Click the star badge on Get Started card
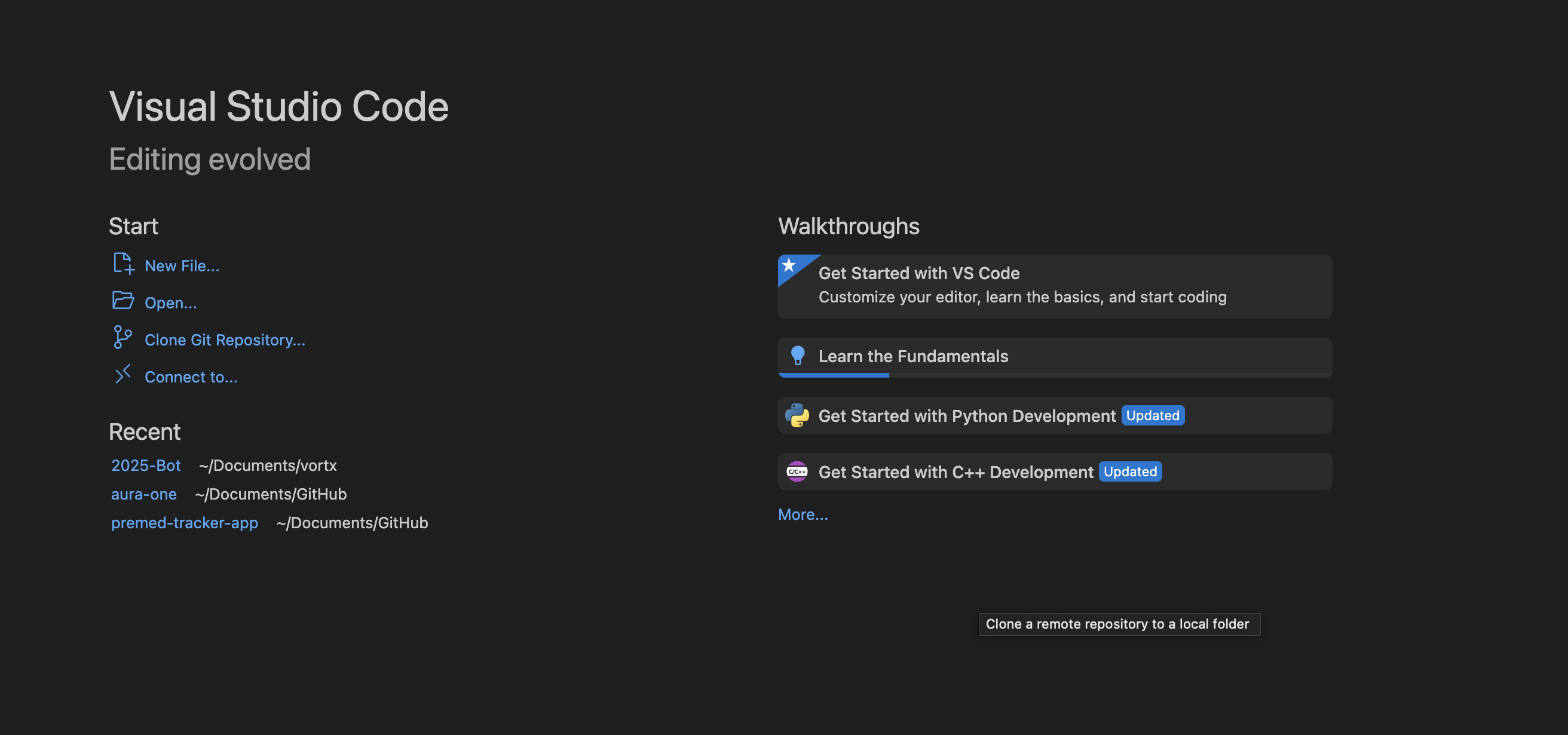 pos(789,265)
